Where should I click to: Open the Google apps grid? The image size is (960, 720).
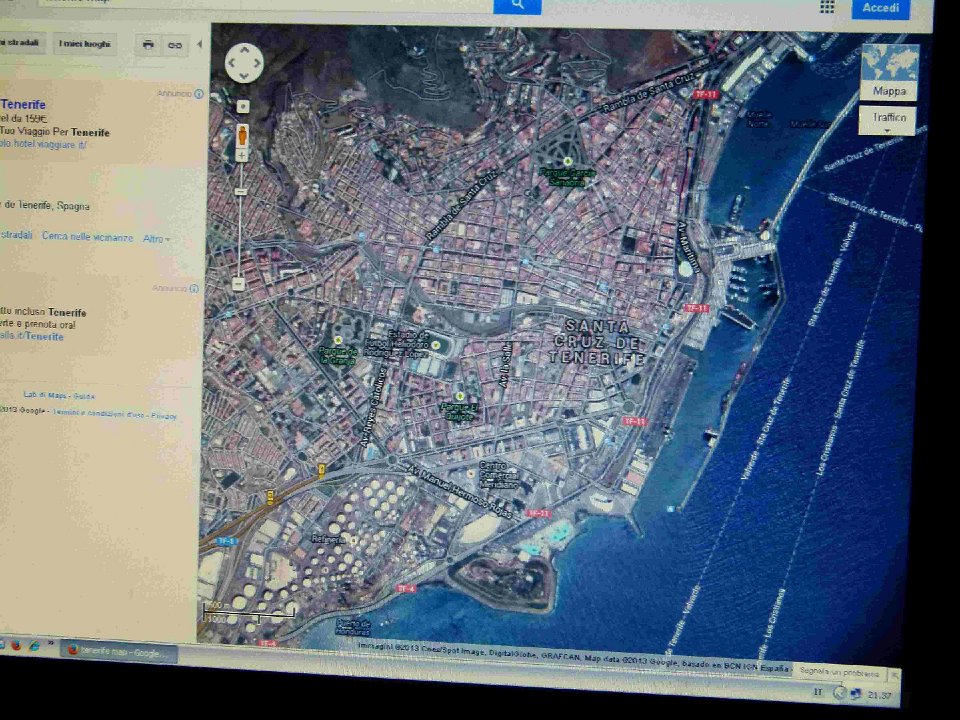(827, 7)
